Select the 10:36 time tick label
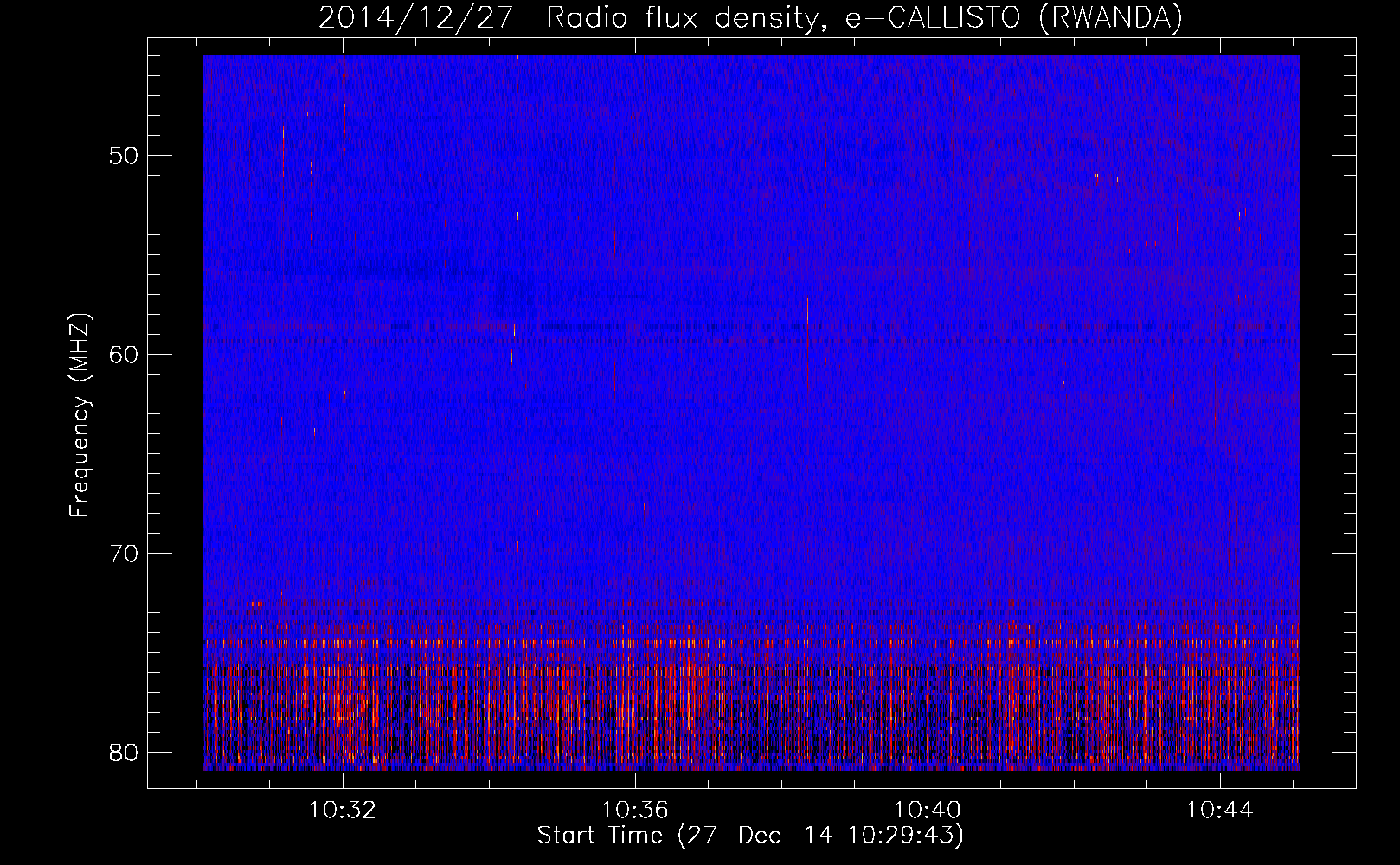Screen dimensions: 1400x865 (635, 811)
